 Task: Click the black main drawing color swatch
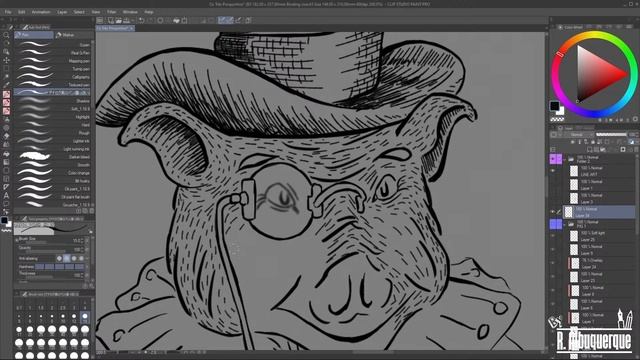click(x=554, y=106)
